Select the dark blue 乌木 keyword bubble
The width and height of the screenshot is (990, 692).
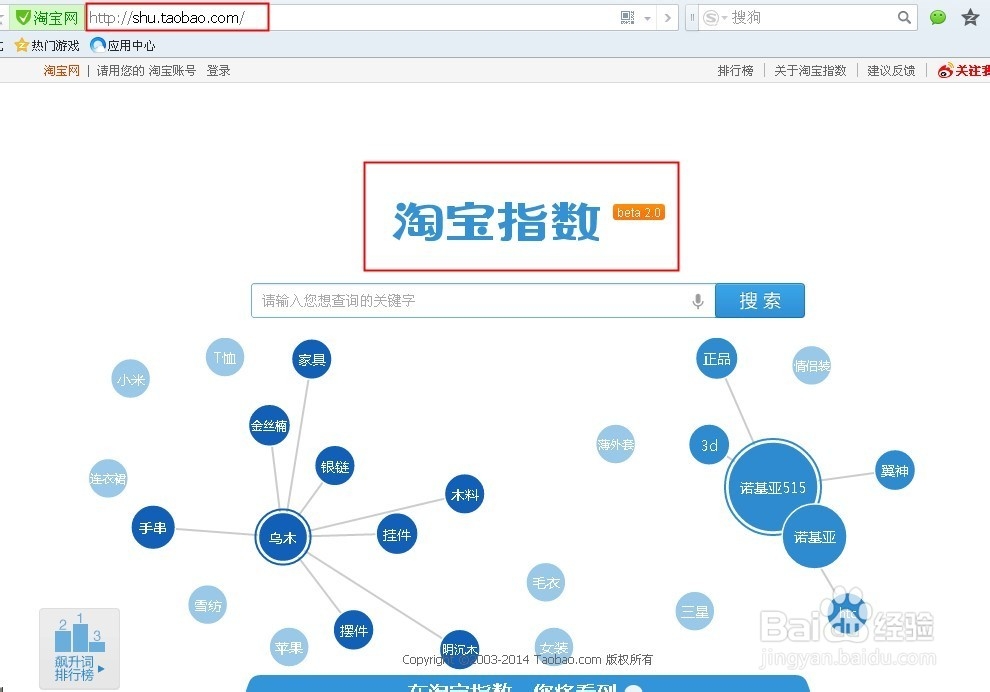click(282, 537)
